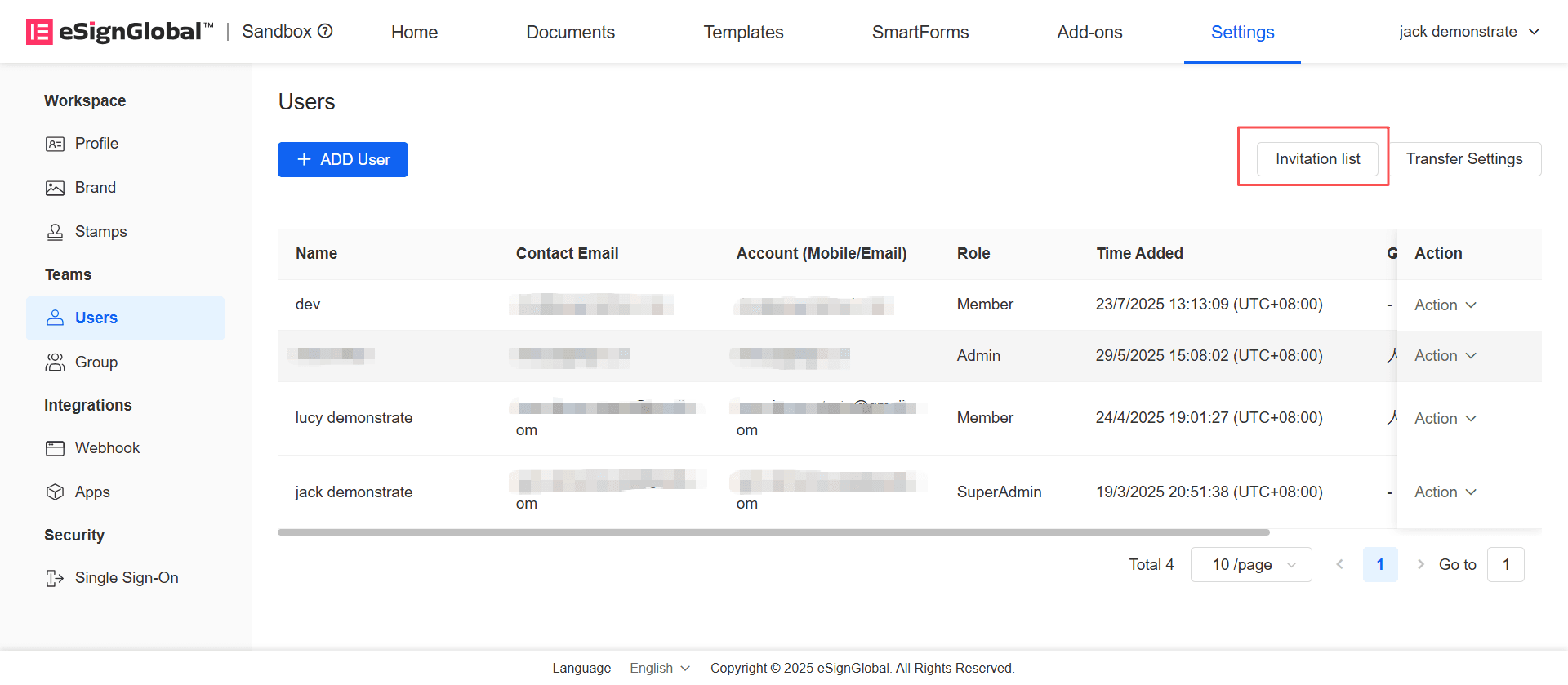Click the eSignGlobal logo icon
The width and height of the screenshot is (1568, 685).
click(x=39, y=32)
